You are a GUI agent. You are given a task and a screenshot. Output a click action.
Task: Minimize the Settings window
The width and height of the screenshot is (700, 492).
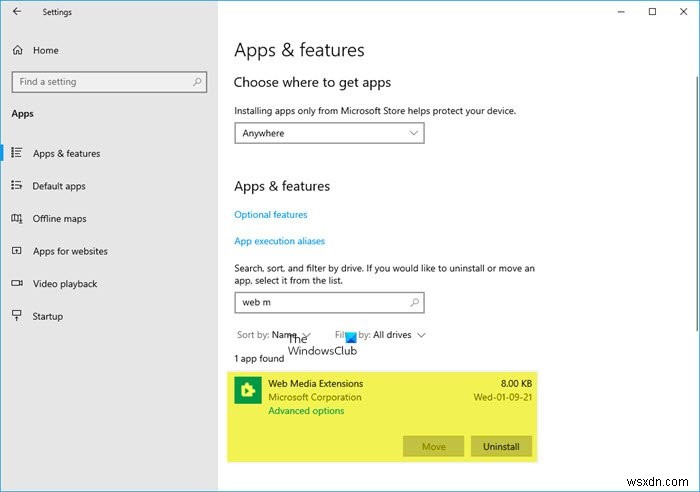pos(621,12)
